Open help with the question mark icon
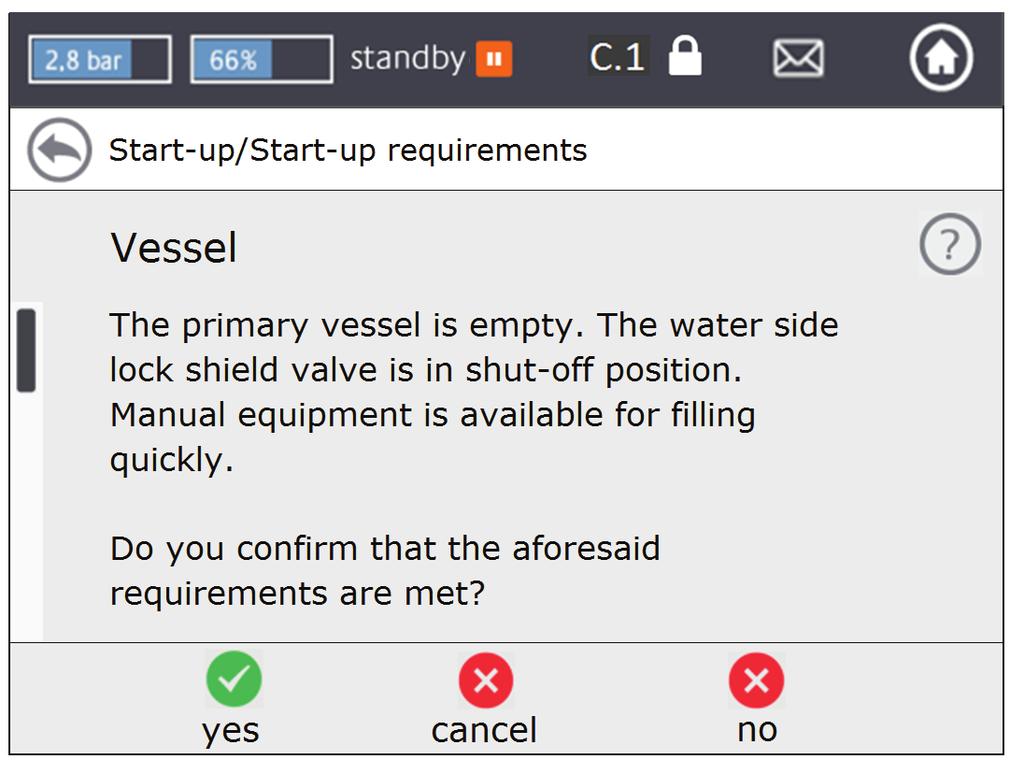The height and width of the screenshot is (774, 1024). pyautogui.click(x=950, y=244)
